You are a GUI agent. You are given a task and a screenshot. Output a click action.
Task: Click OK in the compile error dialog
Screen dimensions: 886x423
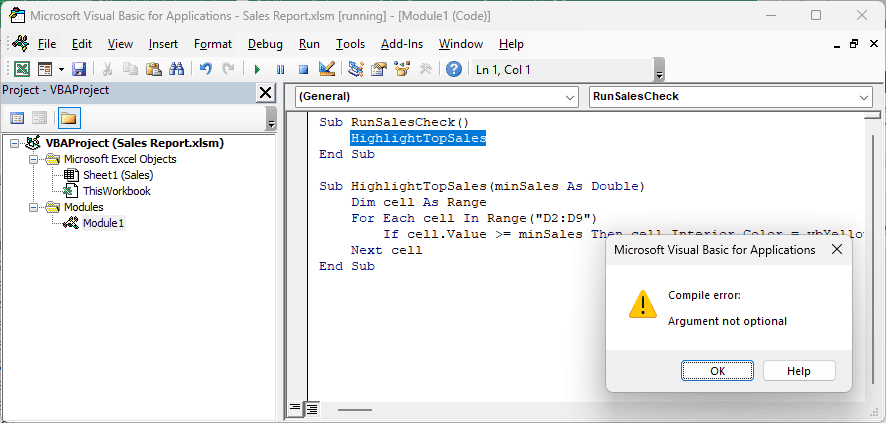coord(717,371)
